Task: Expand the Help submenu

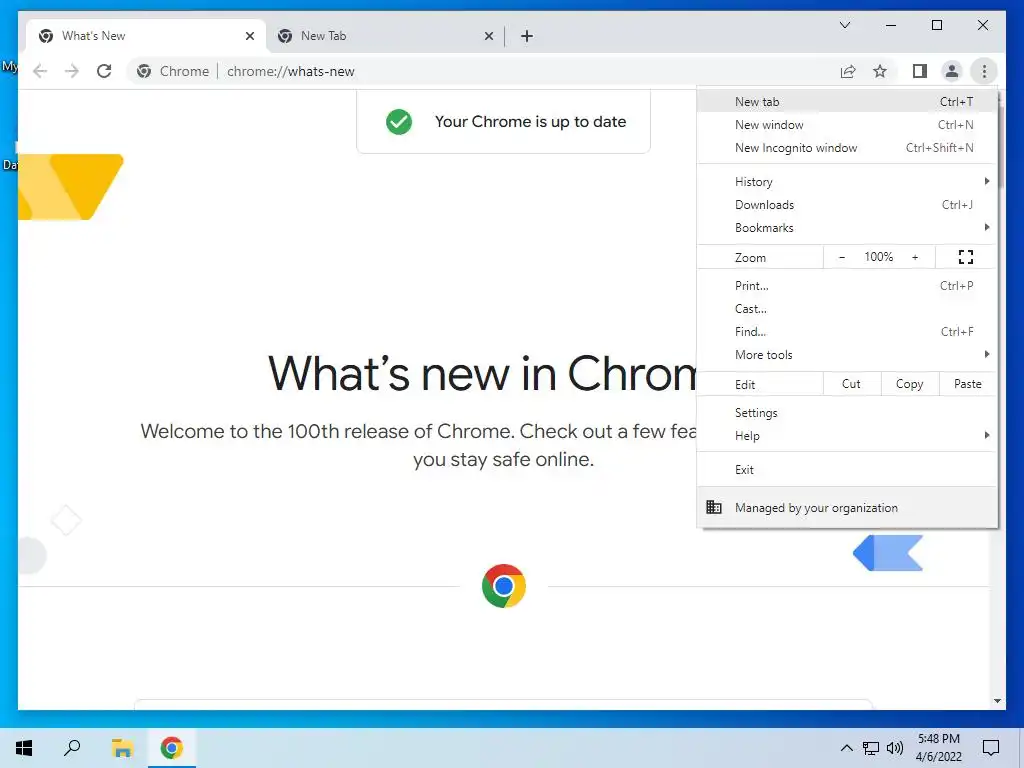Action: 847,436
